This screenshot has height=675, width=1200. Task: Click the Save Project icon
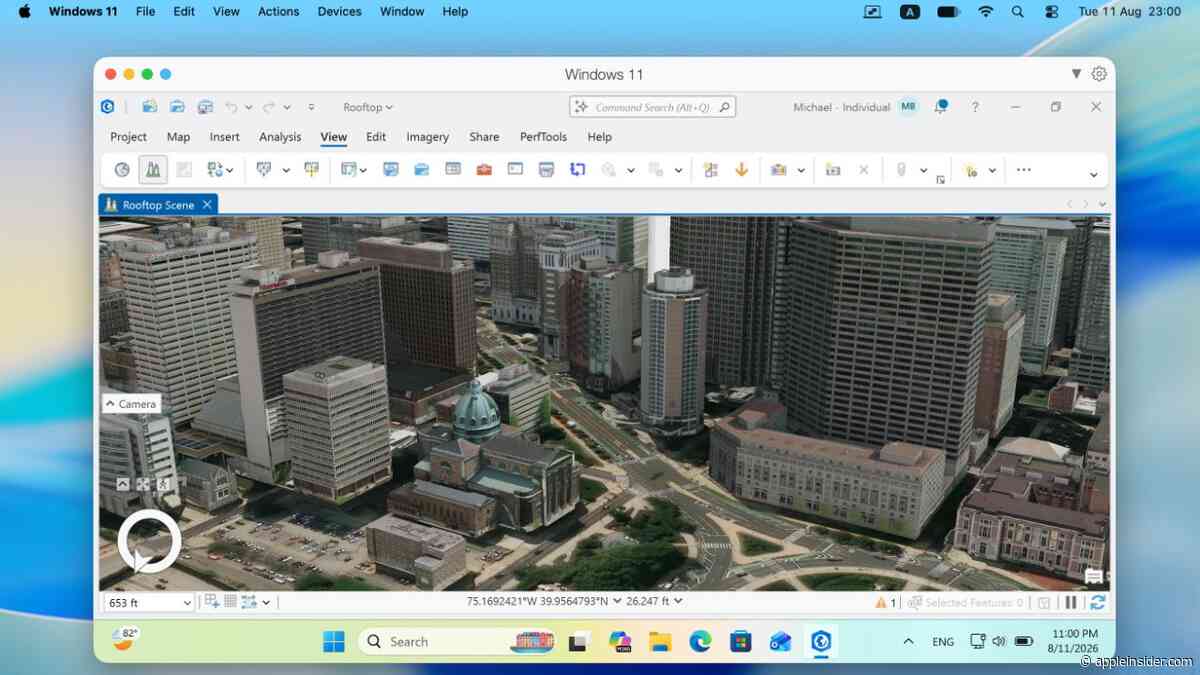(x=206, y=107)
